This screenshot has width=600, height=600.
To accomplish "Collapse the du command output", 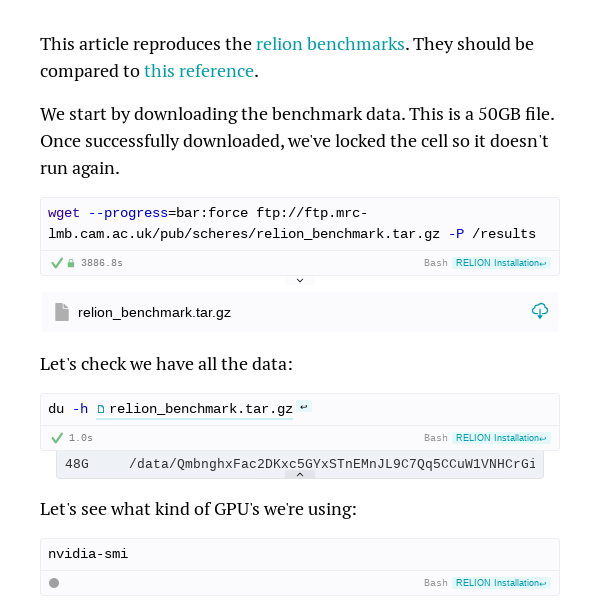I will pyautogui.click(x=300, y=474).
